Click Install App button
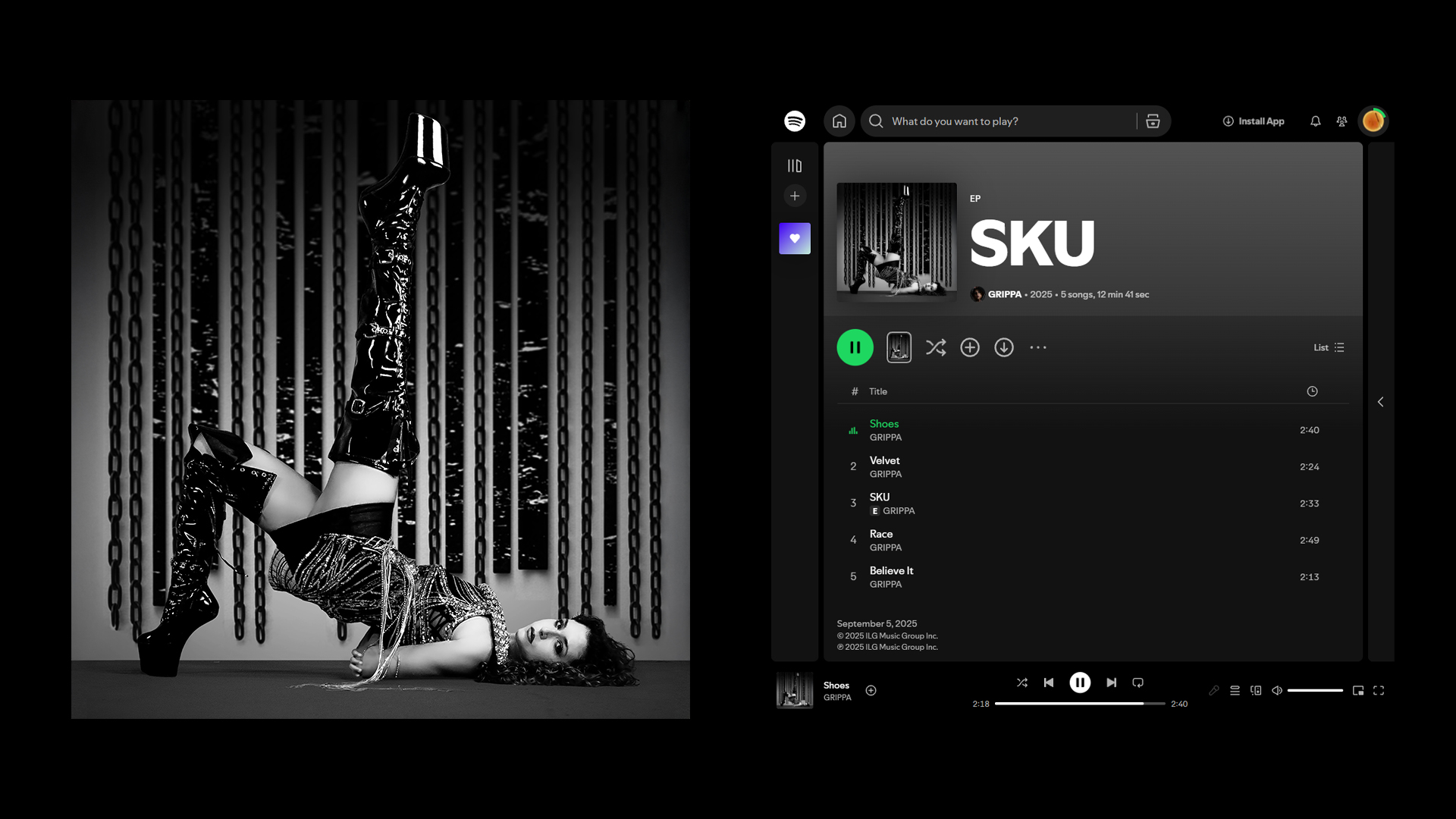This screenshot has height=819, width=1456. (1253, 121)
